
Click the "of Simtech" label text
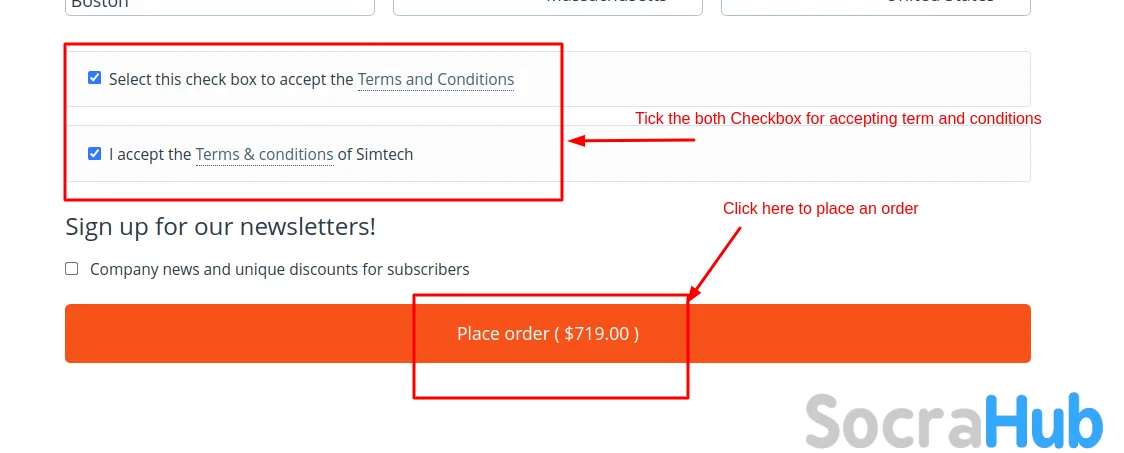(x=375, y=155)
